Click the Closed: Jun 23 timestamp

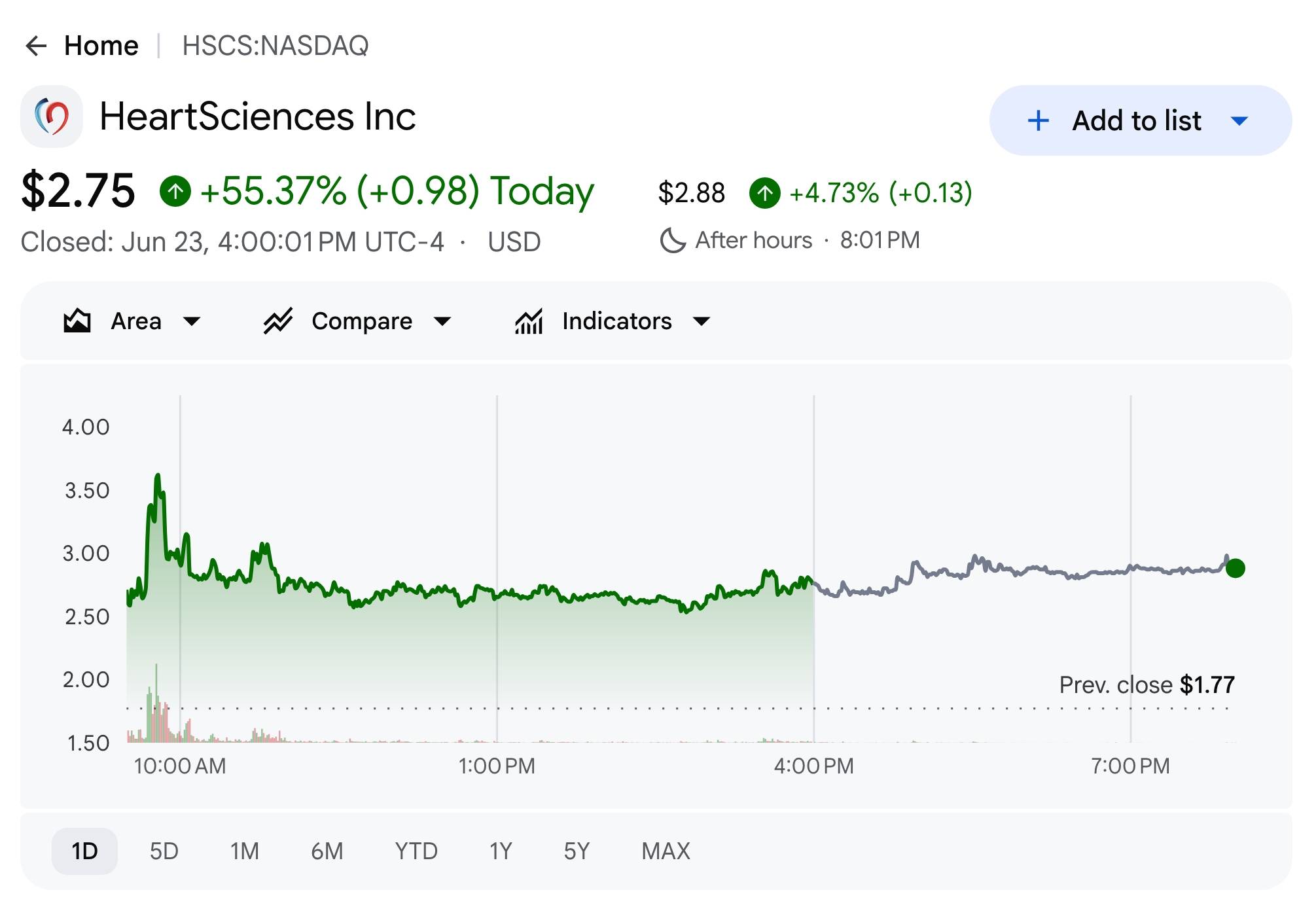point(232,242)
